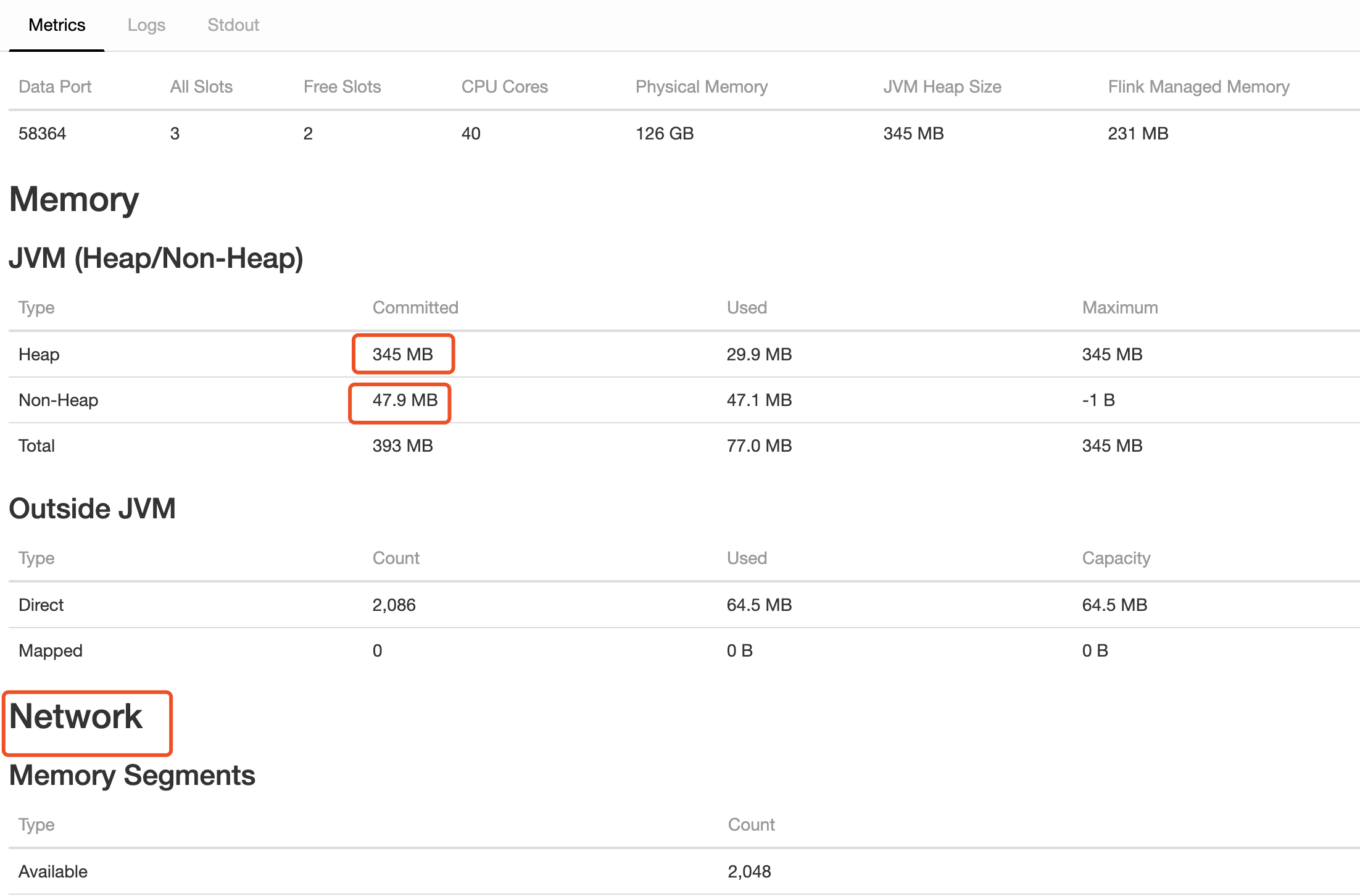The width and height of the screenshot is (1360, 896).
Task: Click the Total committed 393 MB value
Action: 402,446
